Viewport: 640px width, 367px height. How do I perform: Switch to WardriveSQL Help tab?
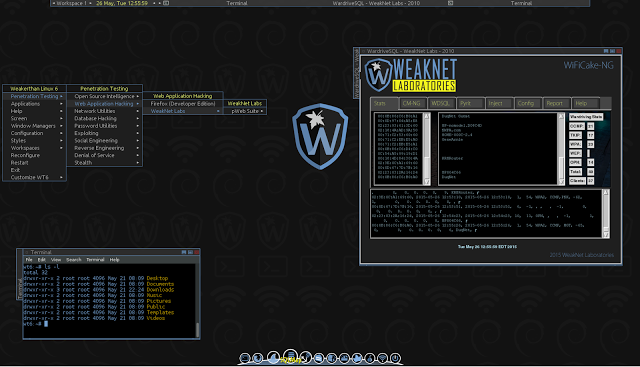point(585,103)
